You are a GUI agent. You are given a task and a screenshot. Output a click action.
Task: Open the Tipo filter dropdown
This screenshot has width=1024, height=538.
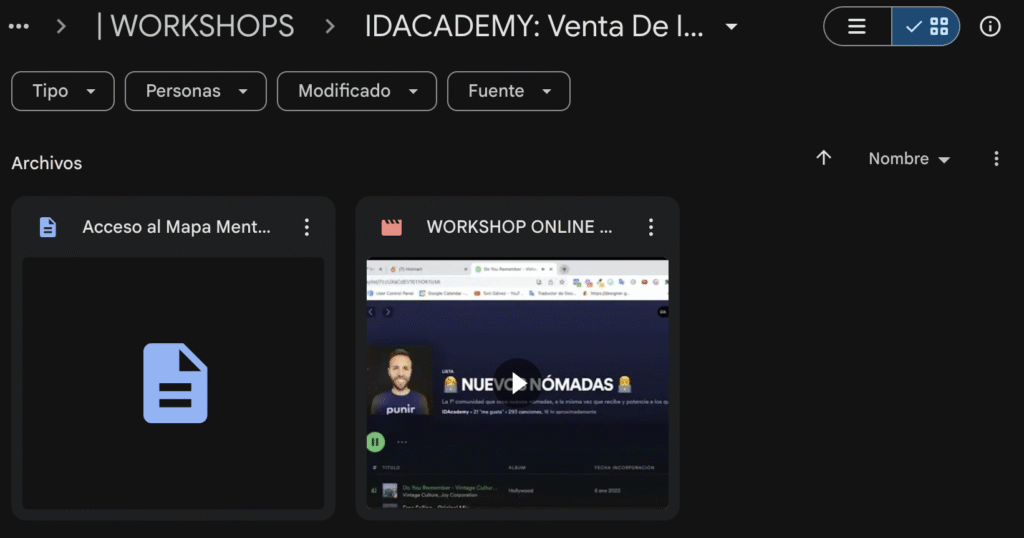pos(64,91)
